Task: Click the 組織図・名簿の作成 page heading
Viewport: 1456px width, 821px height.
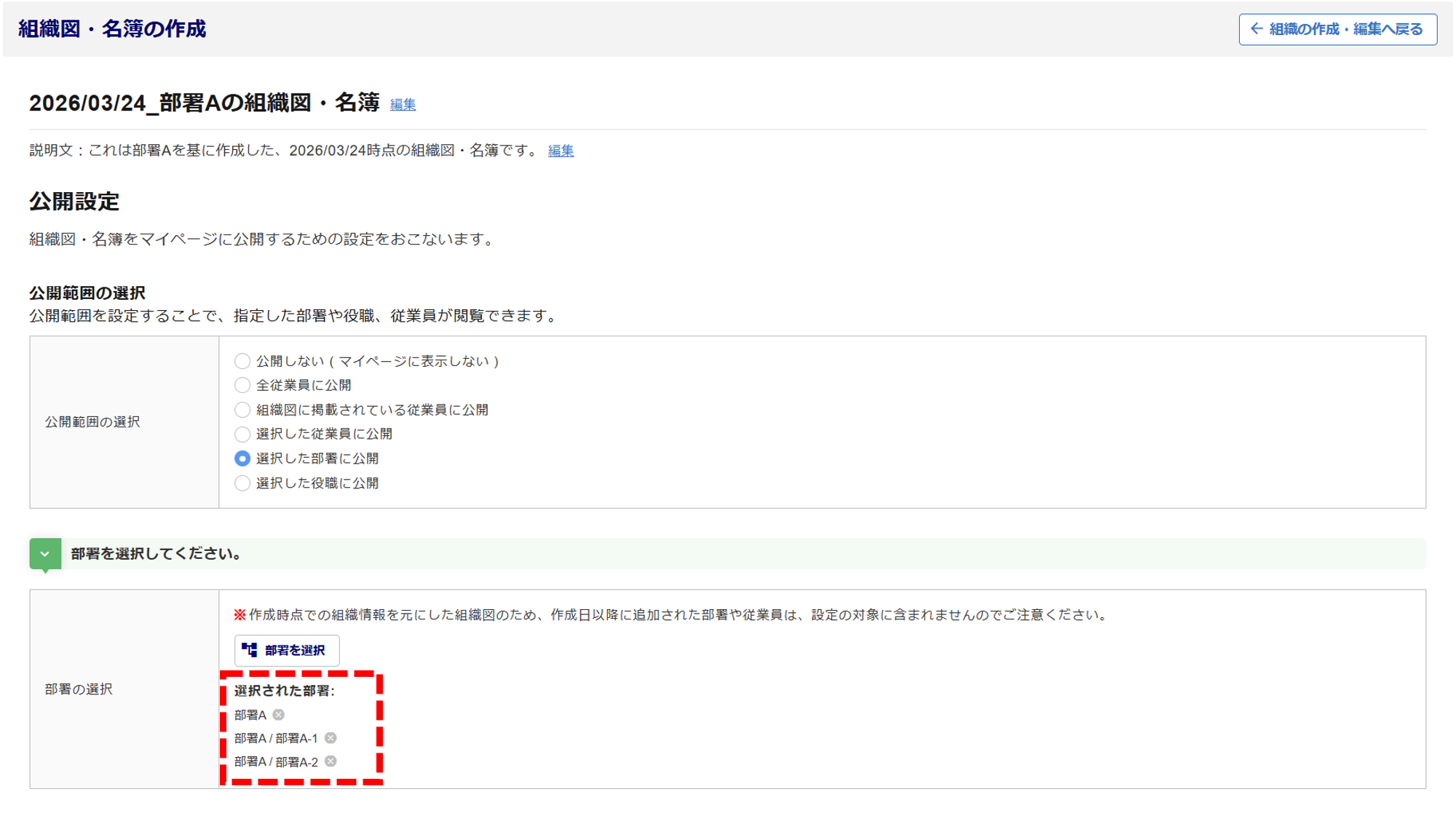Action: tap(112, 29)
